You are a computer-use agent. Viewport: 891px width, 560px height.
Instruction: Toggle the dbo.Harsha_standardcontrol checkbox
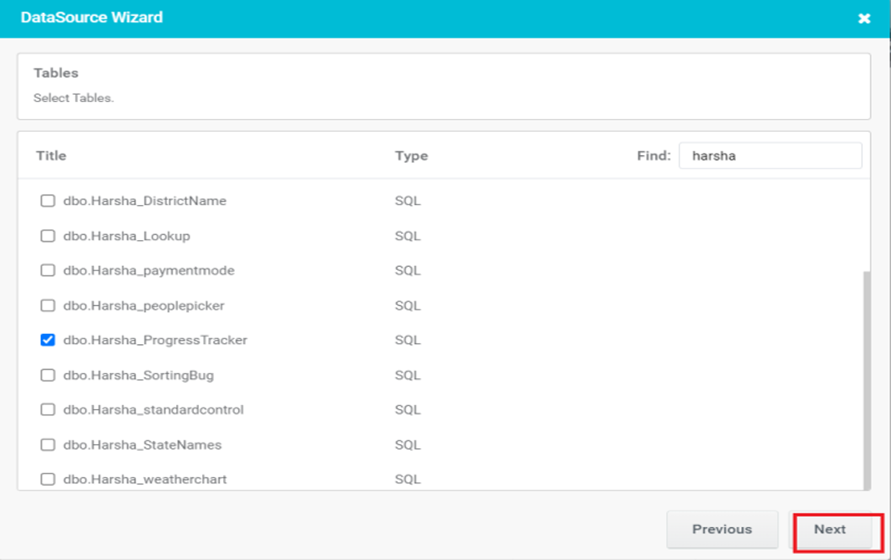click(47, 410)
